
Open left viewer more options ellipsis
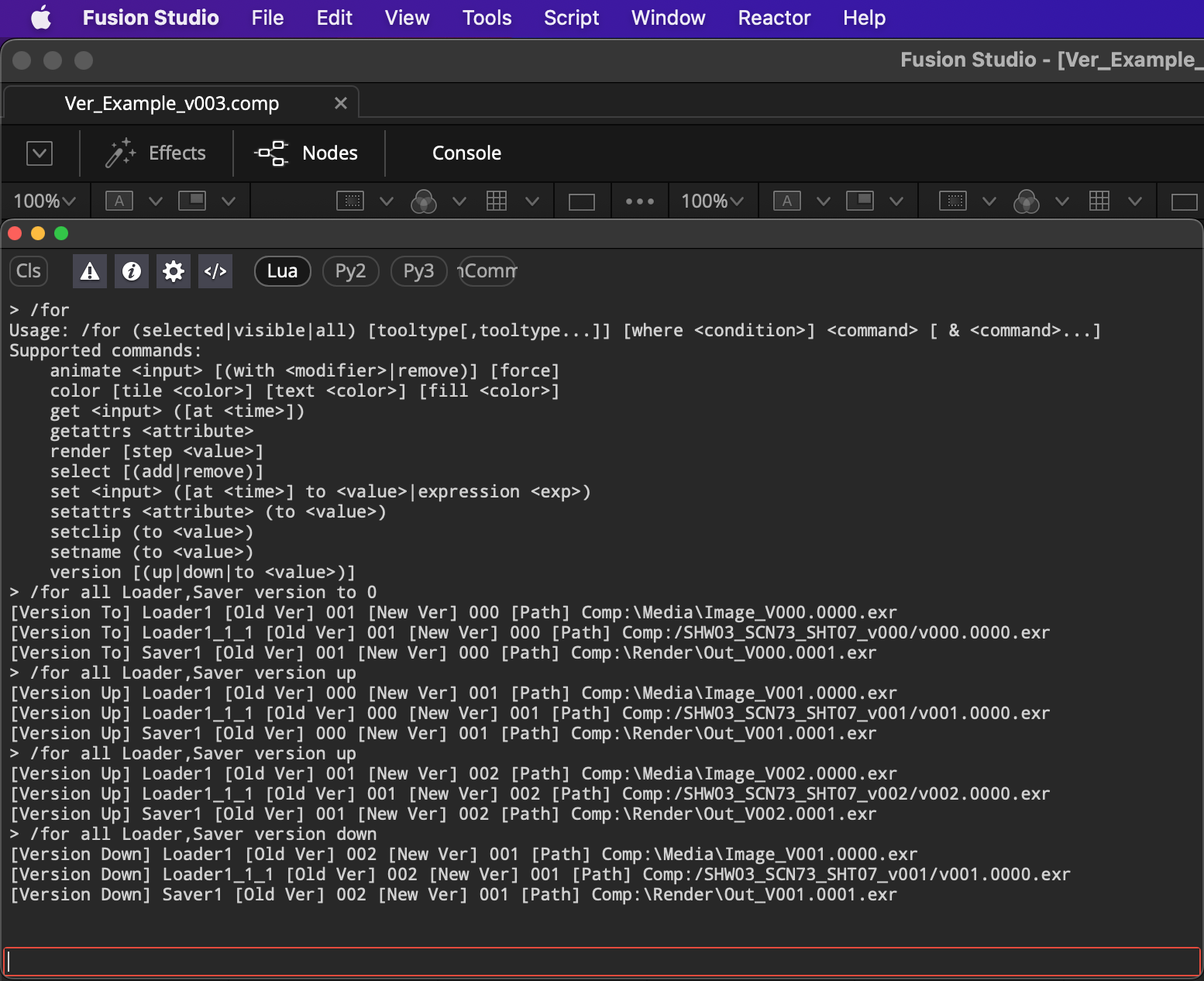pyautogui.click(x=640, y=201)
